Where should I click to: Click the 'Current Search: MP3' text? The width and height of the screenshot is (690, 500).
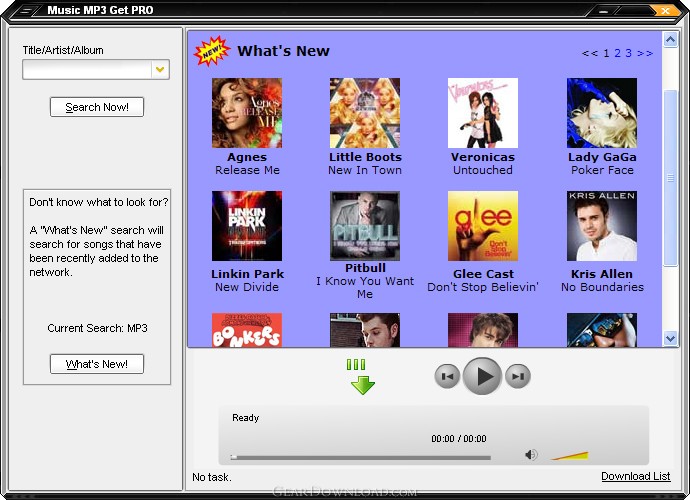(97, 328)
